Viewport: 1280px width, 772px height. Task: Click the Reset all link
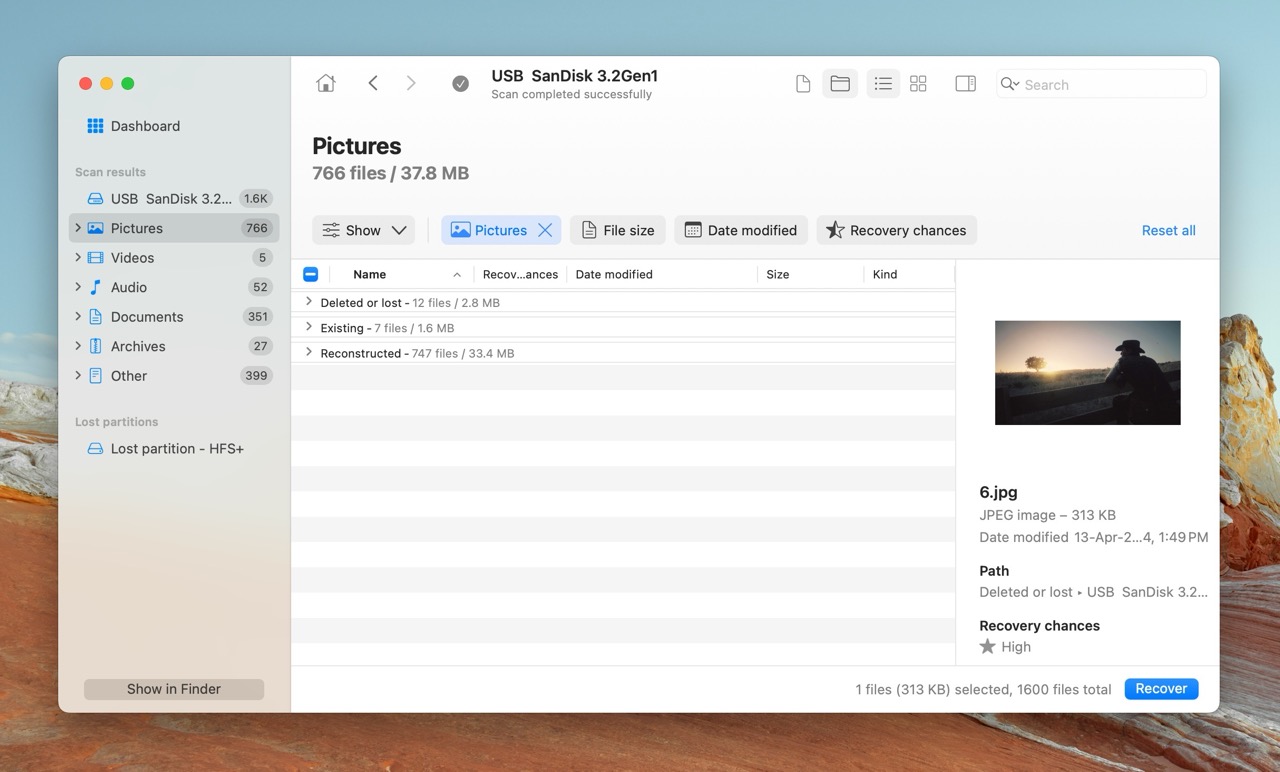pyautogui.click(x=1168, y=230)
